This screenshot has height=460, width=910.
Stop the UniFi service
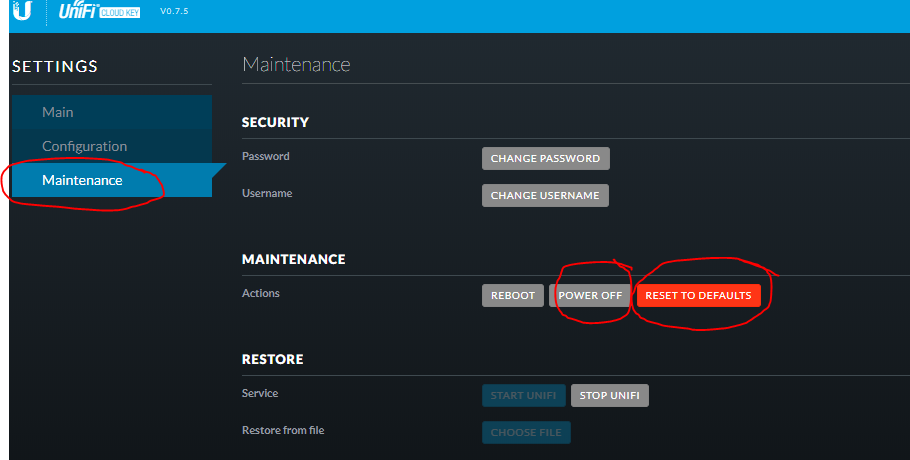pyautogui.click(x=610, y=395)
